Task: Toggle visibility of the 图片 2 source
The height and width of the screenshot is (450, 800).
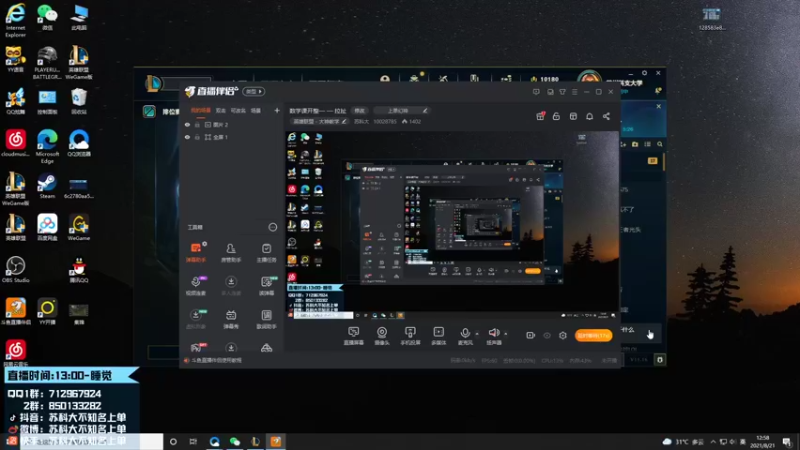Action: tap(187, 124)
